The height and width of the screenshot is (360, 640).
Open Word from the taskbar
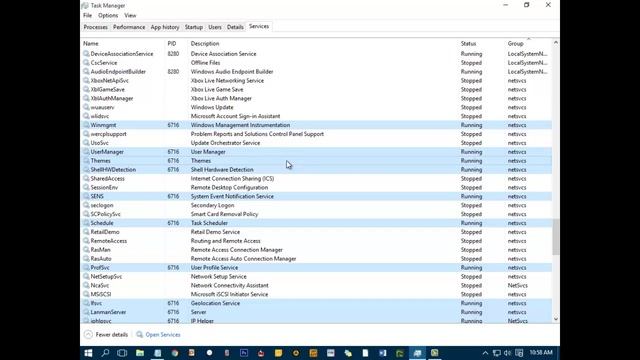tap(382, 353)
